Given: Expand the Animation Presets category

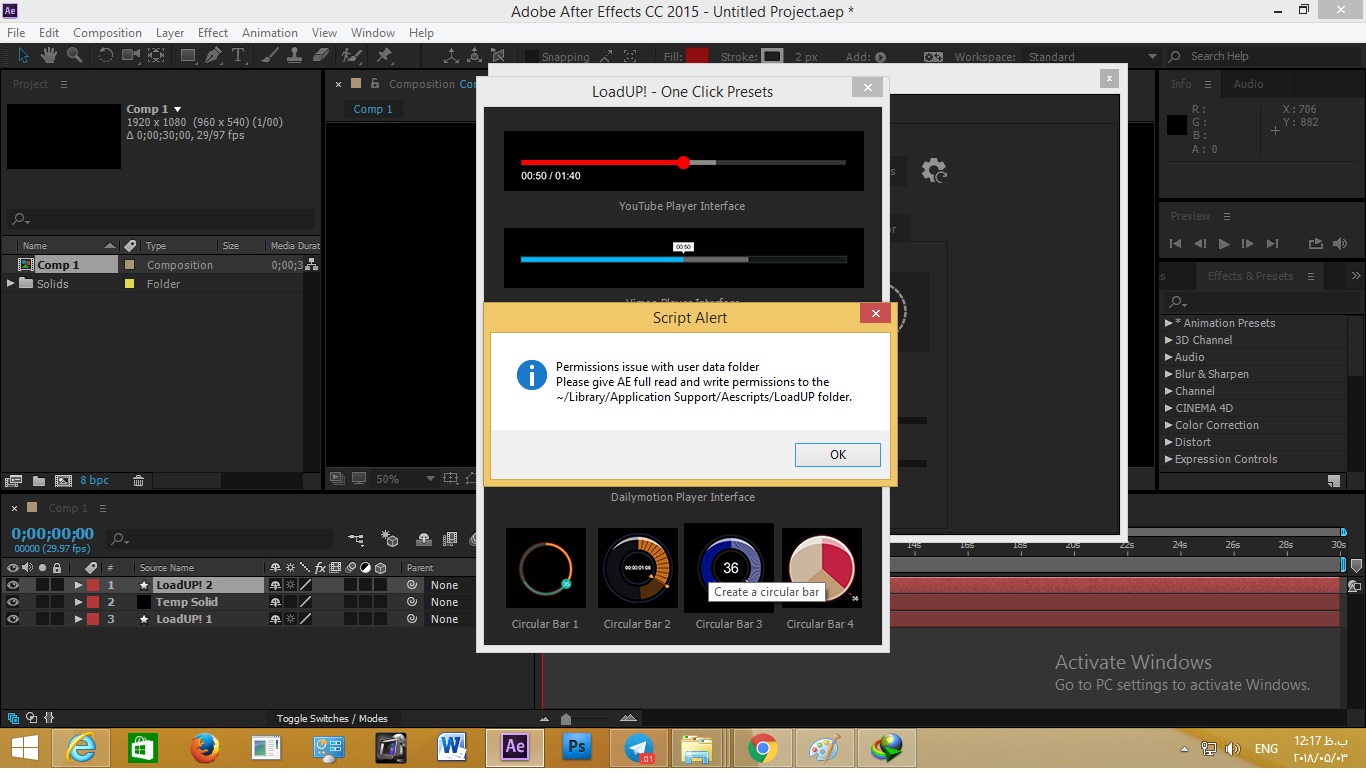Looking at the screenshot, I should [1168, 323].
